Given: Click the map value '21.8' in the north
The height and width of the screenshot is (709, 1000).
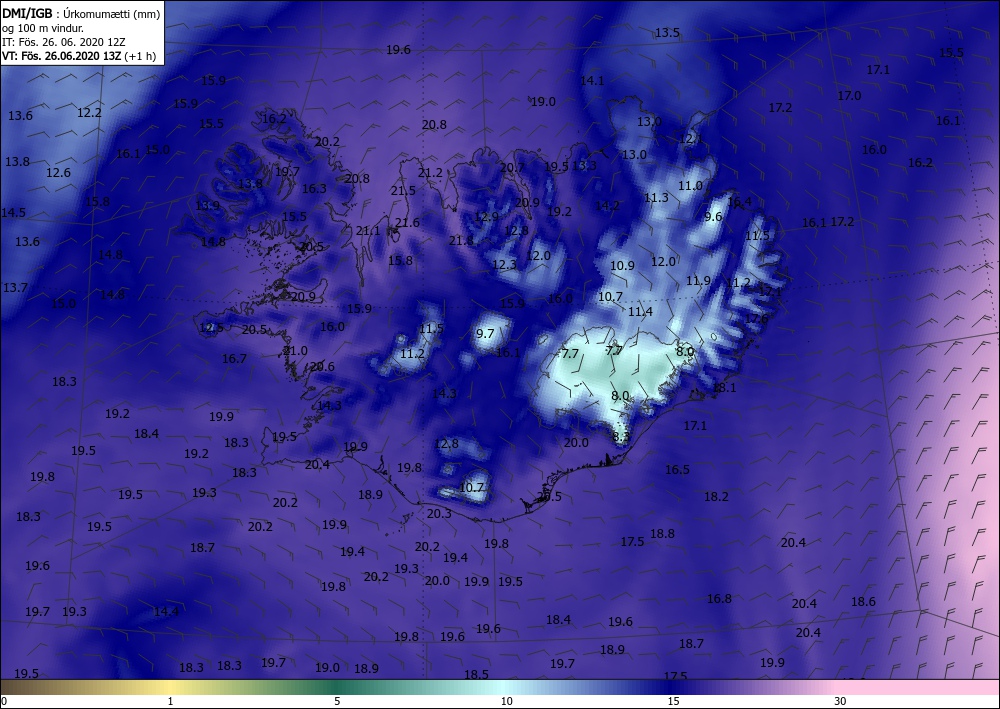Looking at the screenshot, I should (x=461, y=240).
